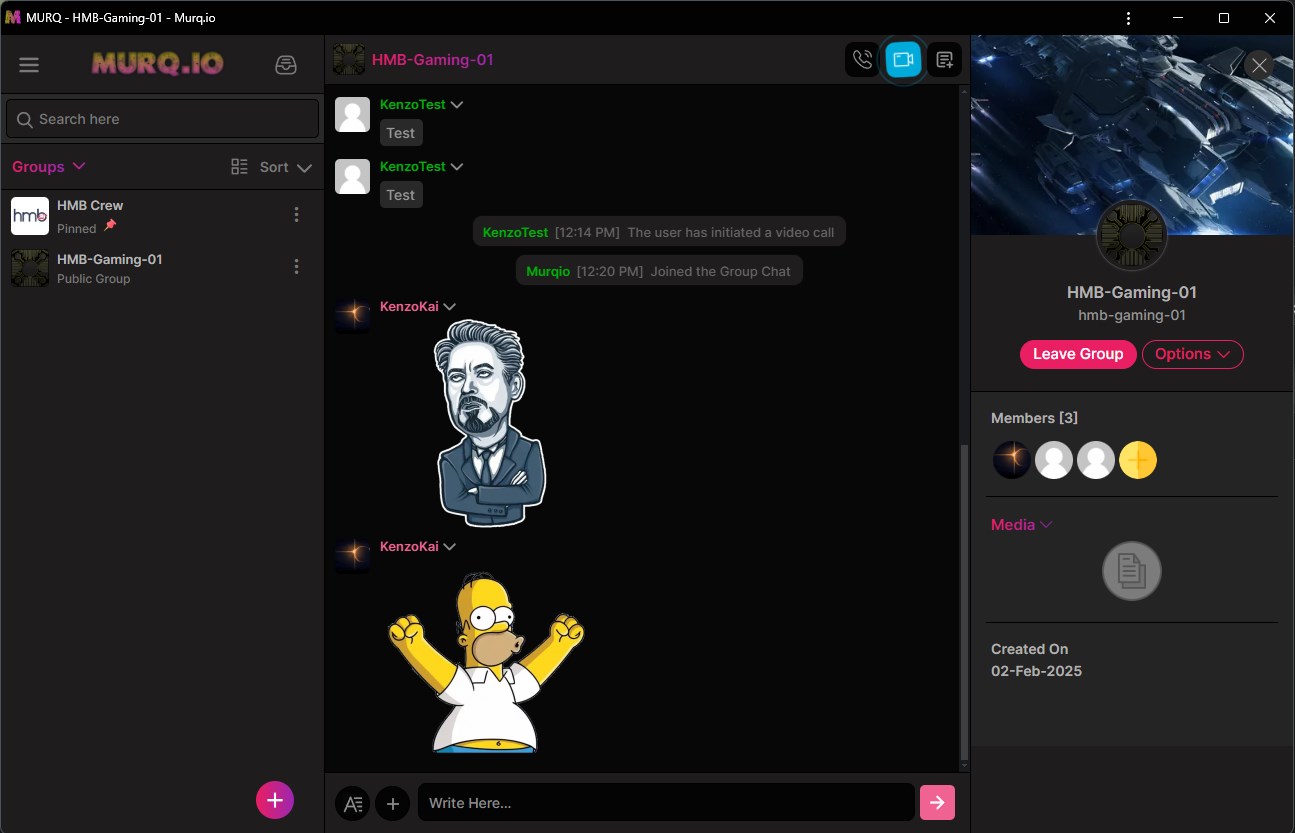1295x833 pixels.
Task: Add a member with yellow plus
Action: point(1138,460)
